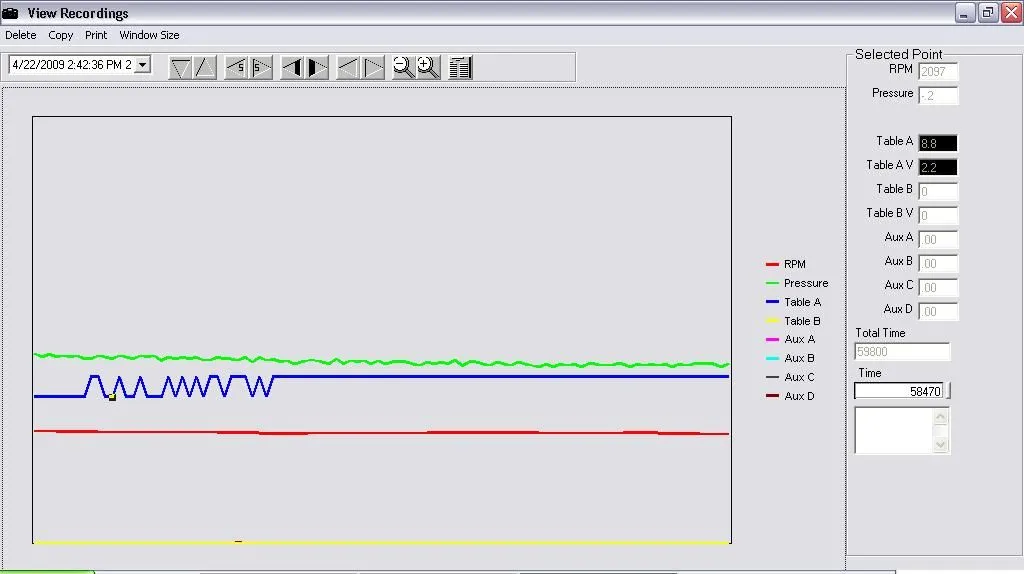Select the Table A value 8.8

click(938, 143)
